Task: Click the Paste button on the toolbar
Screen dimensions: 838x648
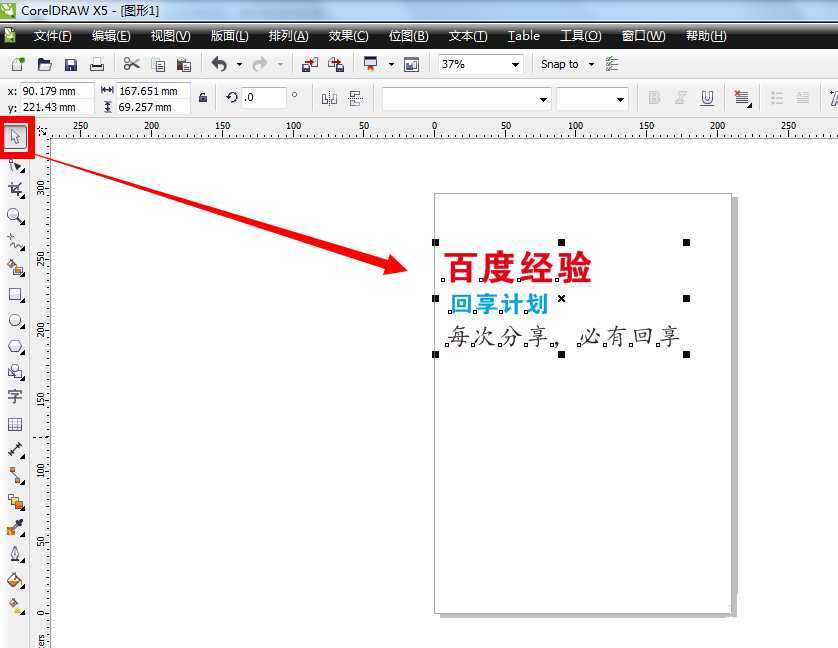Action: 183,64
